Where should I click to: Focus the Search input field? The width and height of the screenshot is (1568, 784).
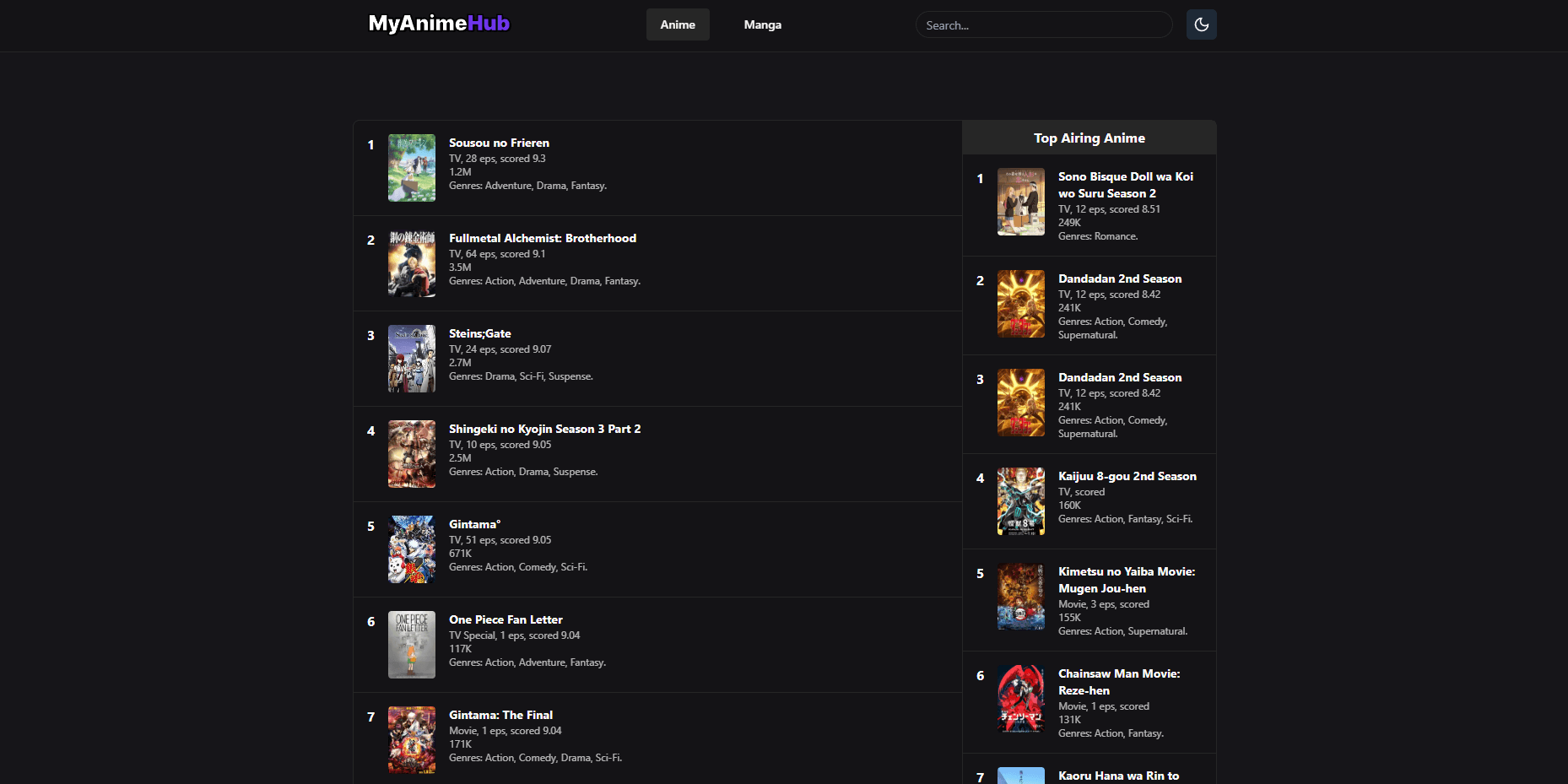[x=1044, y=25]
